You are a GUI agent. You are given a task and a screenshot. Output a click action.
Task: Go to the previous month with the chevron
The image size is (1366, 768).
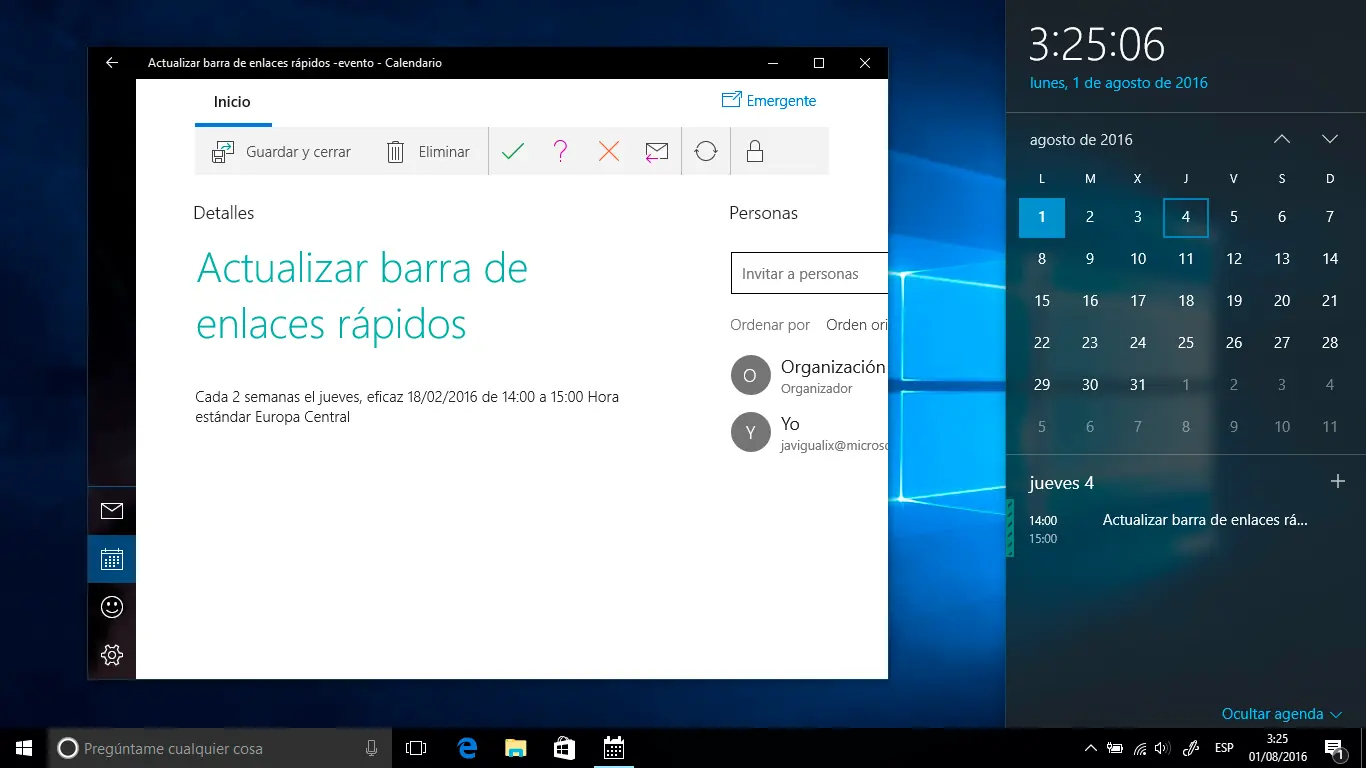click(x=1282, y=139)
